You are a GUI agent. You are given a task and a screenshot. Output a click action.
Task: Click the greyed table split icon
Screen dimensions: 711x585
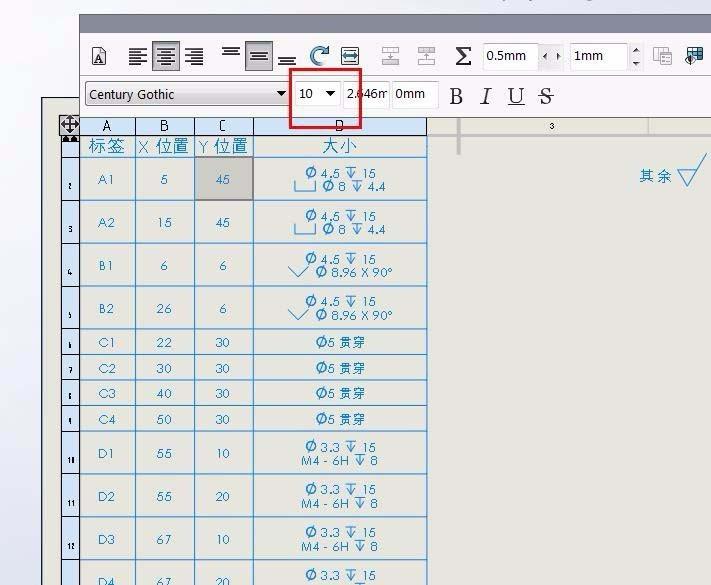(662, 56)
